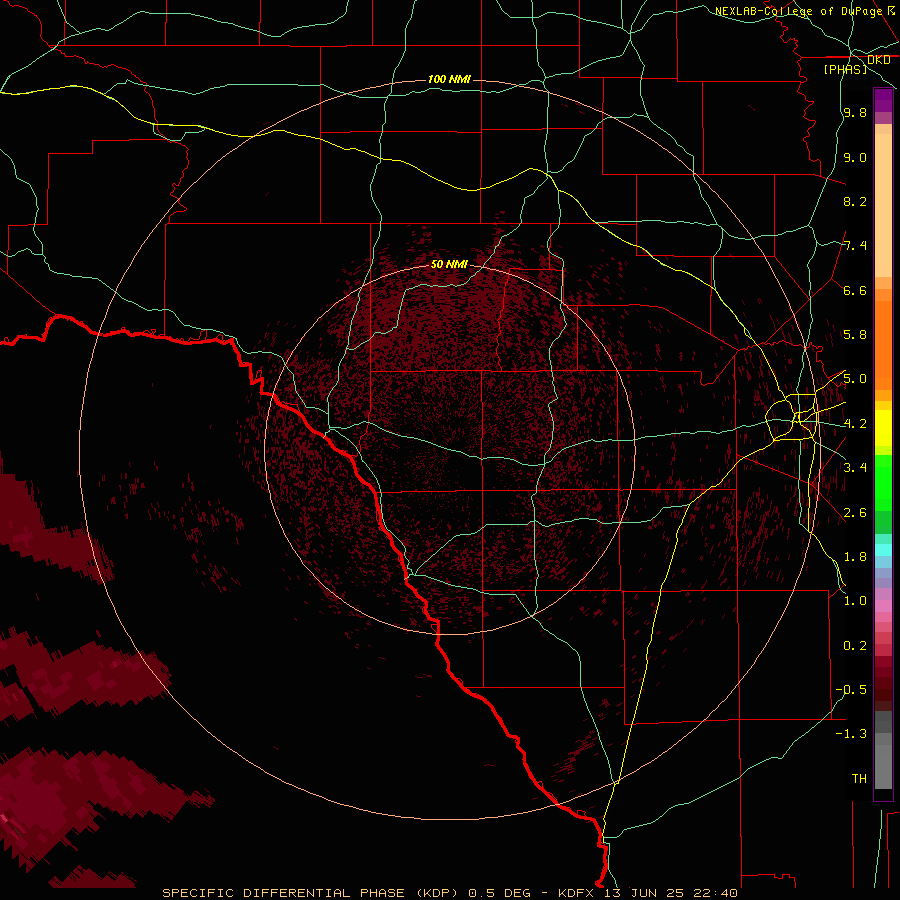Click the 3.4 legend value
The image size is (900, 900).
(x=855, y=468)
